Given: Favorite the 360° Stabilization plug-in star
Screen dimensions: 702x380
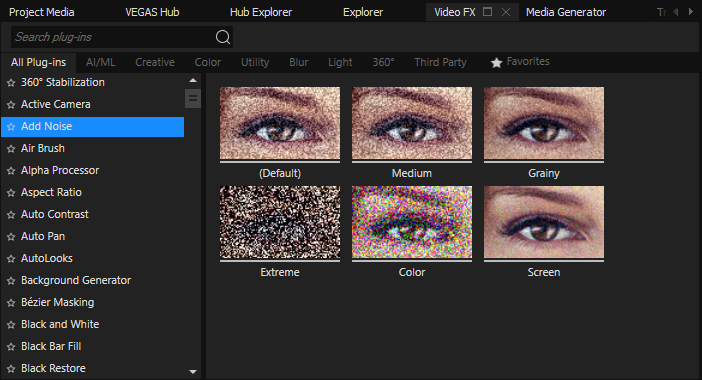Looking at the screenshot, I should (x=11, y=83).
